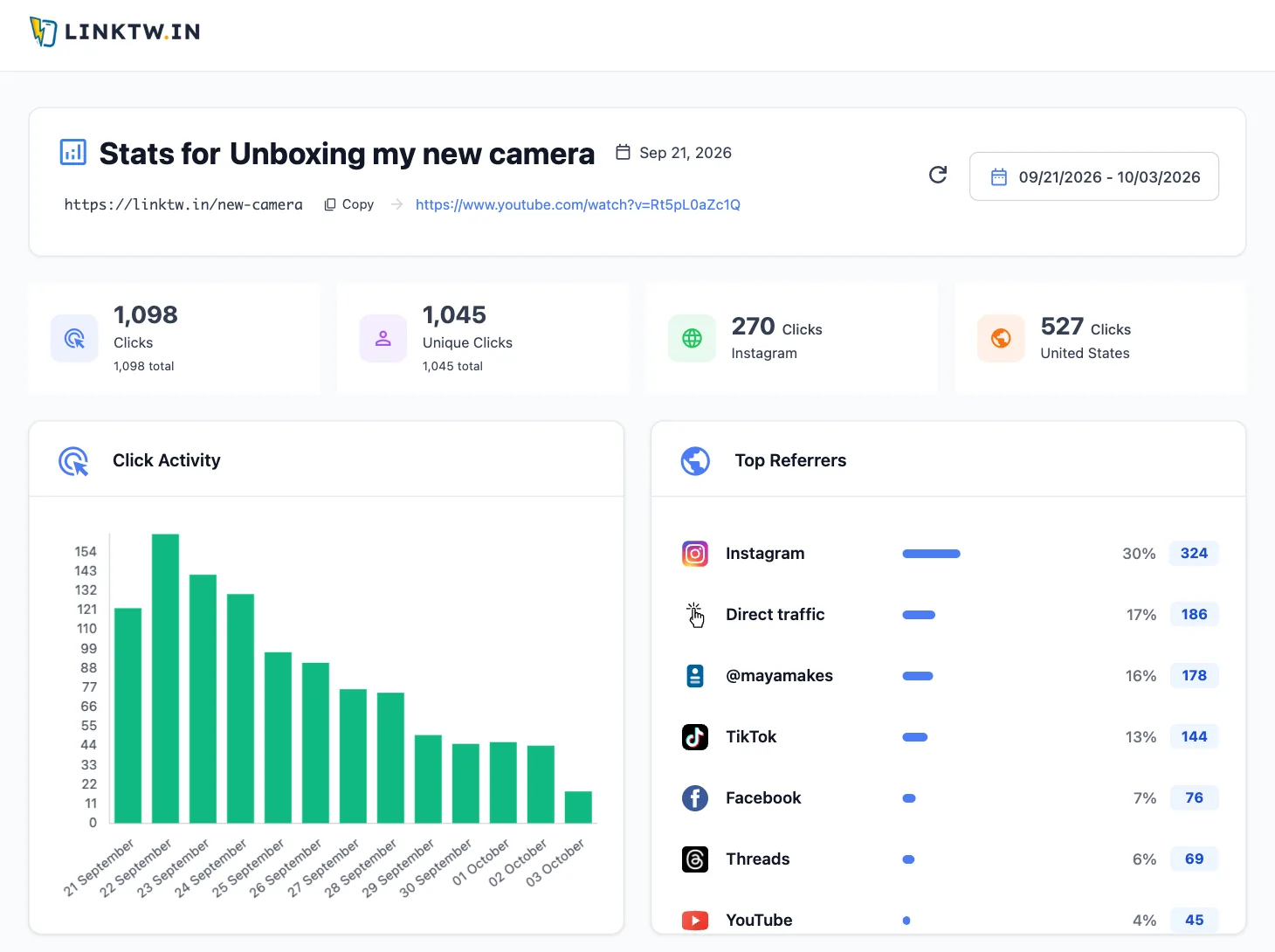
Task: Click the 69 count badge for Threads
Action: [x=1194, y=859]
